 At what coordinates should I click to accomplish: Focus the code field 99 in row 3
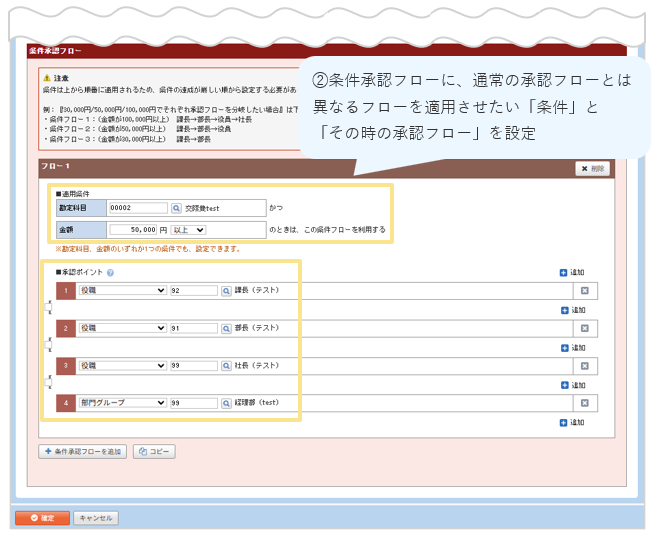pyautogui.click(x=194, y=365)
